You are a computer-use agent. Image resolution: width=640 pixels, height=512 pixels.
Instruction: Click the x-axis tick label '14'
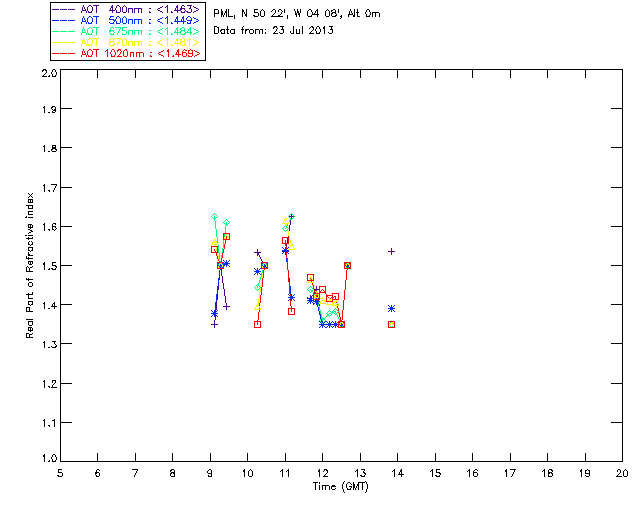(x=398, y=473)
